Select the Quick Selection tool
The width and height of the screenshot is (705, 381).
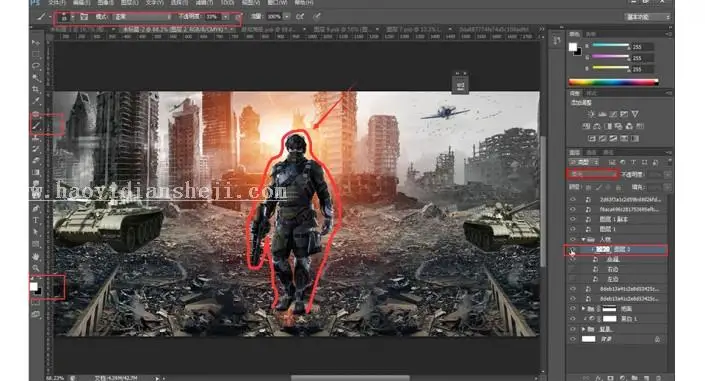[36, 77]
